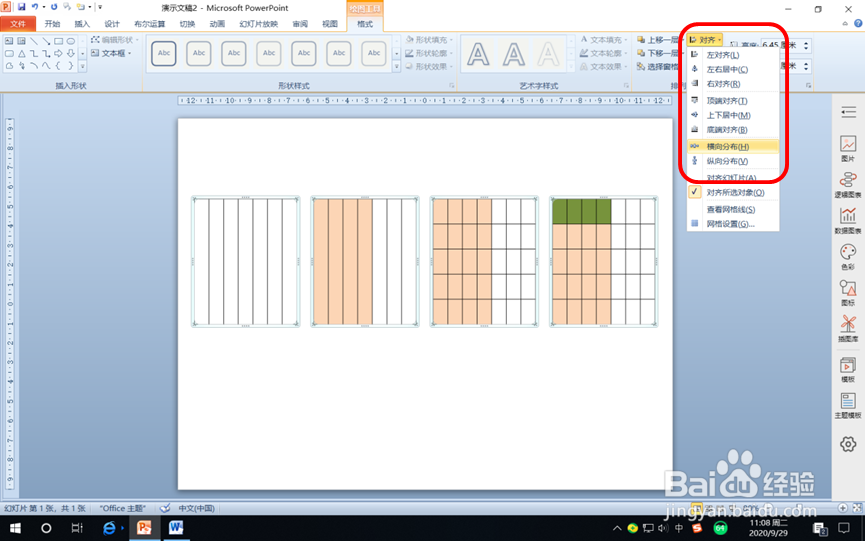Open 图标 library in right sidebar
Screen dimensions: 865x541
click(x=848, y=293)
